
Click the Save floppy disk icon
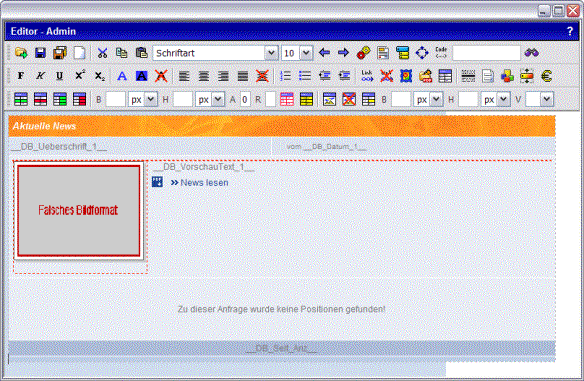[40, 53]
